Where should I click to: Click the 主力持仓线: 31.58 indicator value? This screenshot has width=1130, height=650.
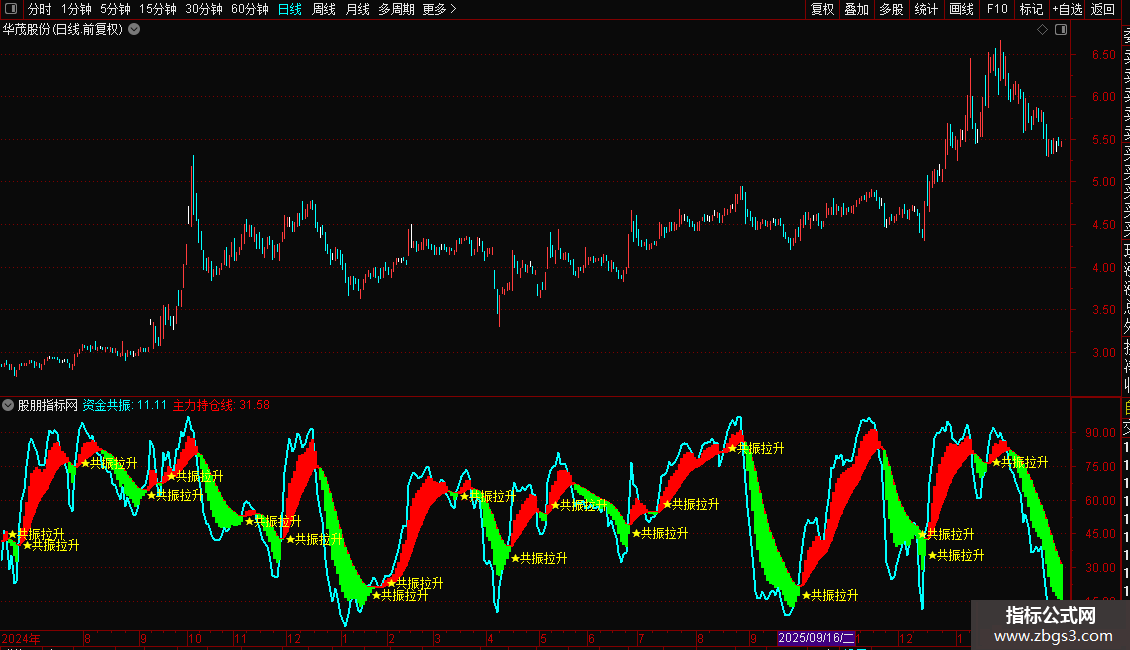click(x=221, y=406)
